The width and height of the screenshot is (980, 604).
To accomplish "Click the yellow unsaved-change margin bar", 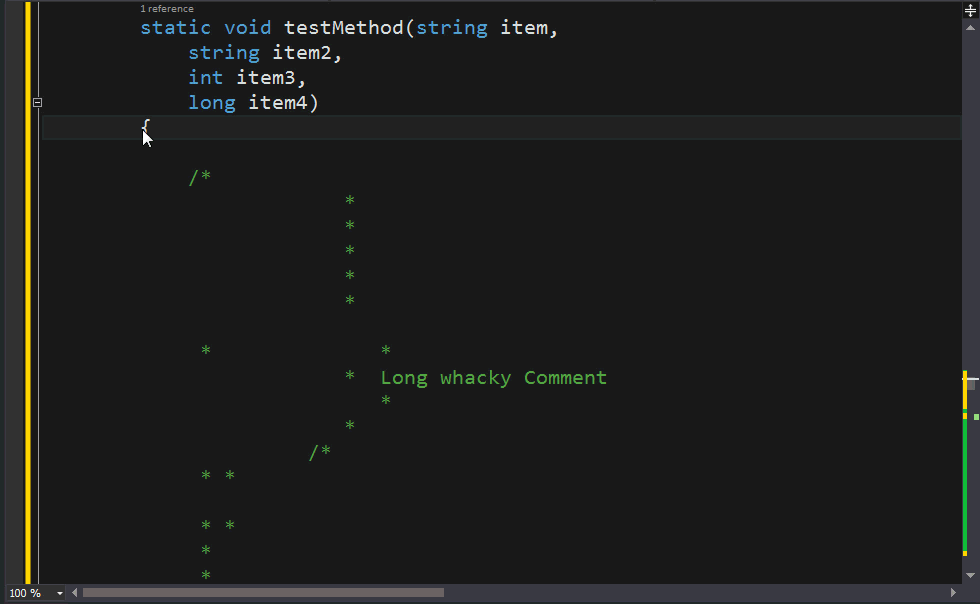I will [28, 293].
